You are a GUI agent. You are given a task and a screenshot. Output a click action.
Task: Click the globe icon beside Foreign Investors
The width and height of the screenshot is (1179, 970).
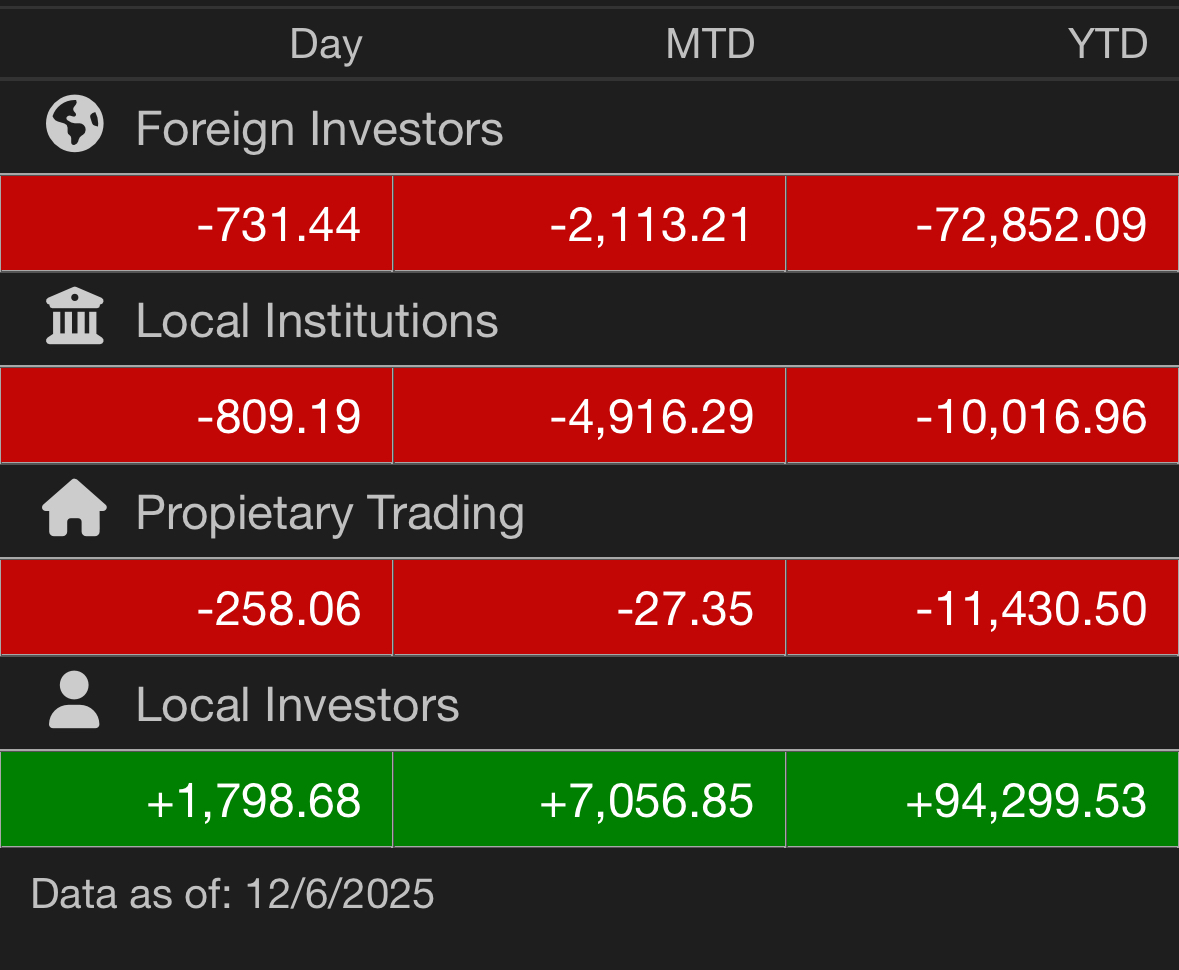74,124
